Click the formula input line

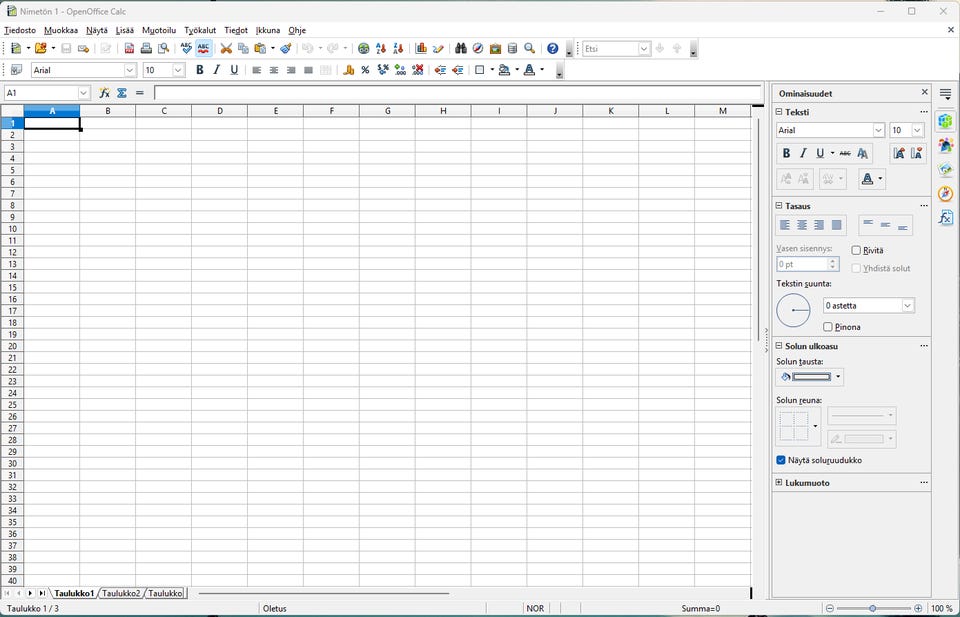pyautogui.click(x=458, y=93)
